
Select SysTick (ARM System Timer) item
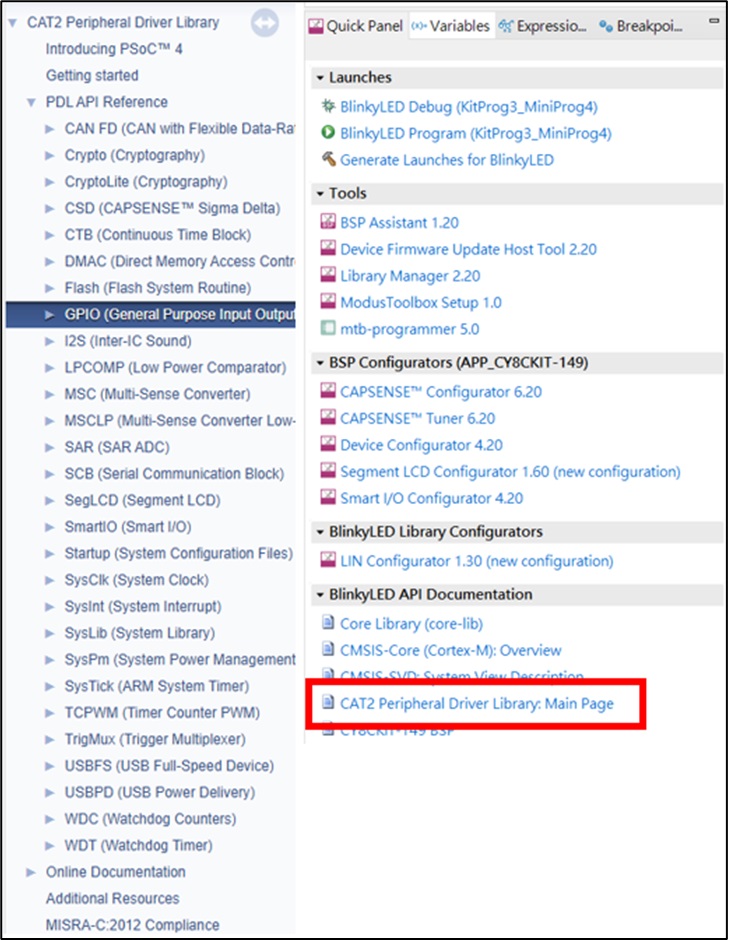coord(157,686)
